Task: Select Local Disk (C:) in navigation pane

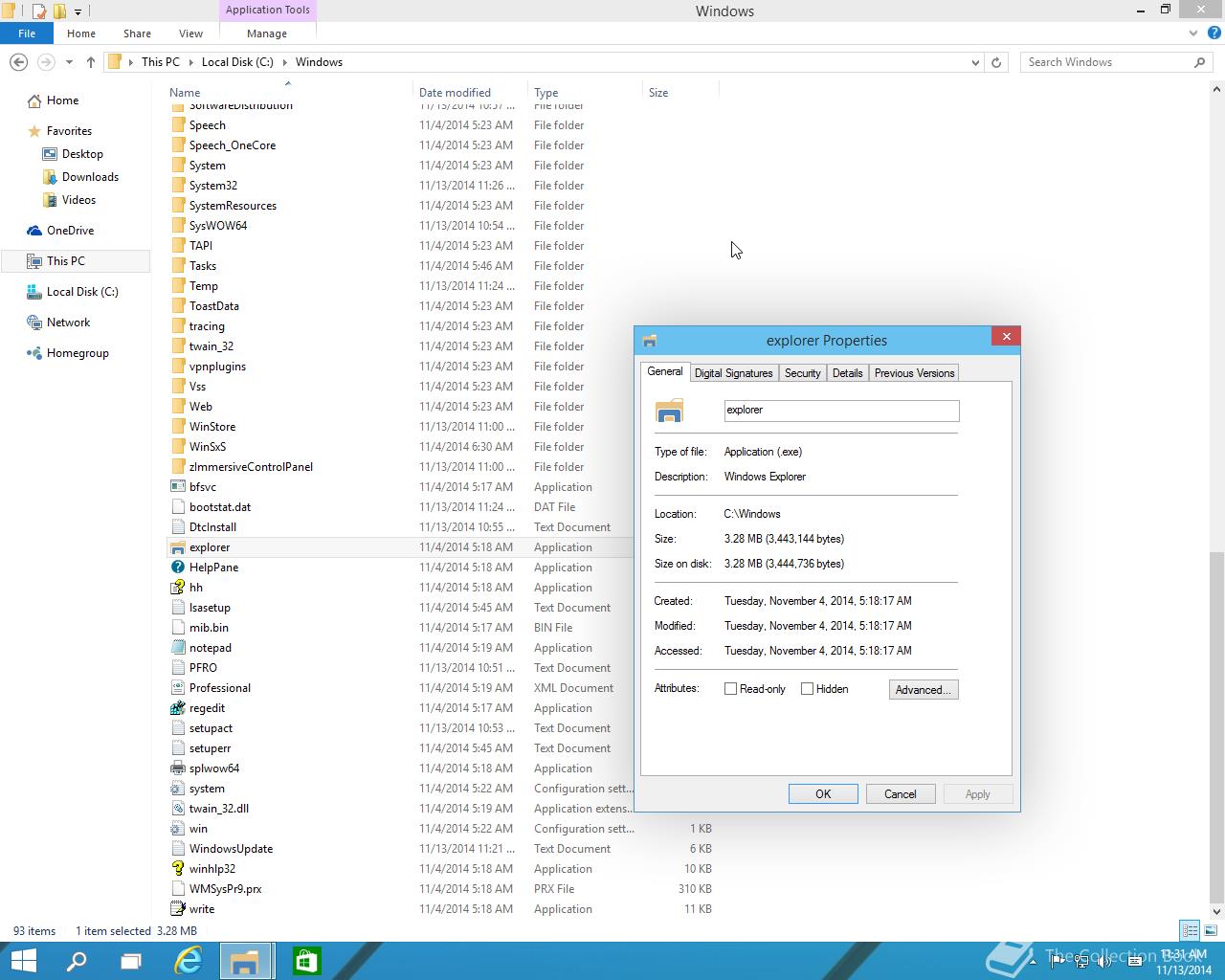Action: pyautogui.click(x=82, y=292)
